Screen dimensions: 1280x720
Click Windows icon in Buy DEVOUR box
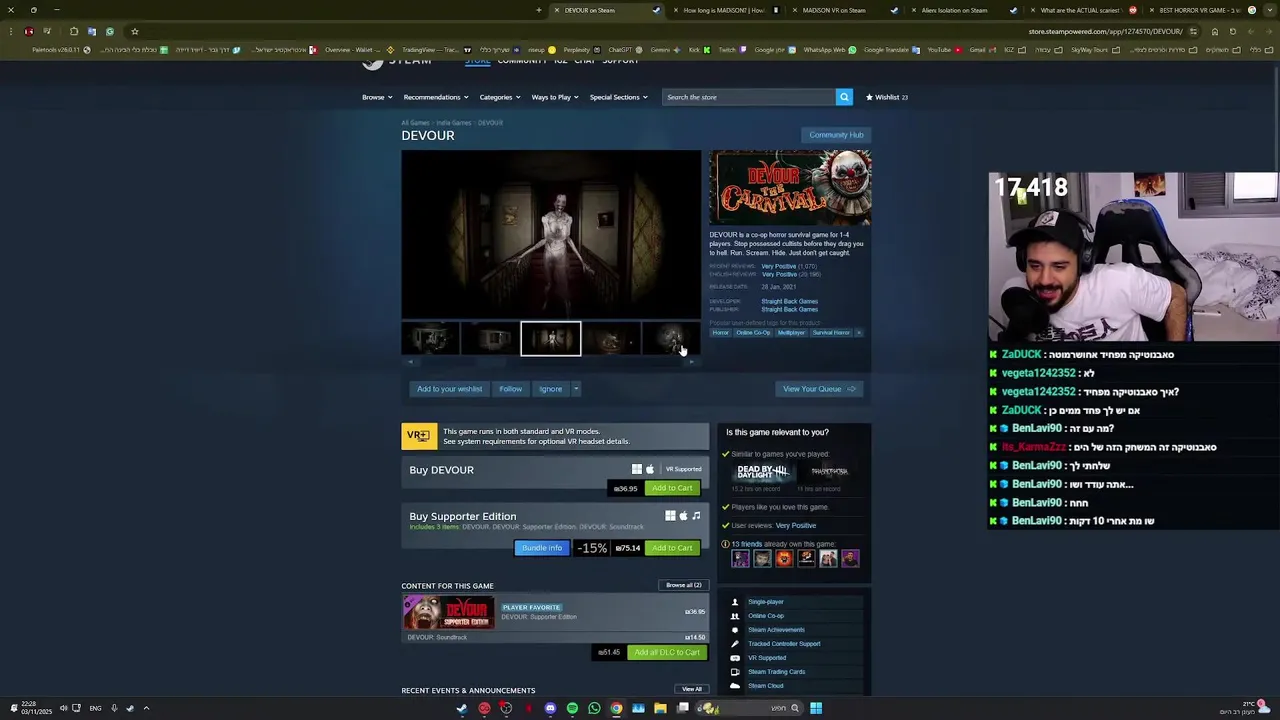click(x=637, y=469)
